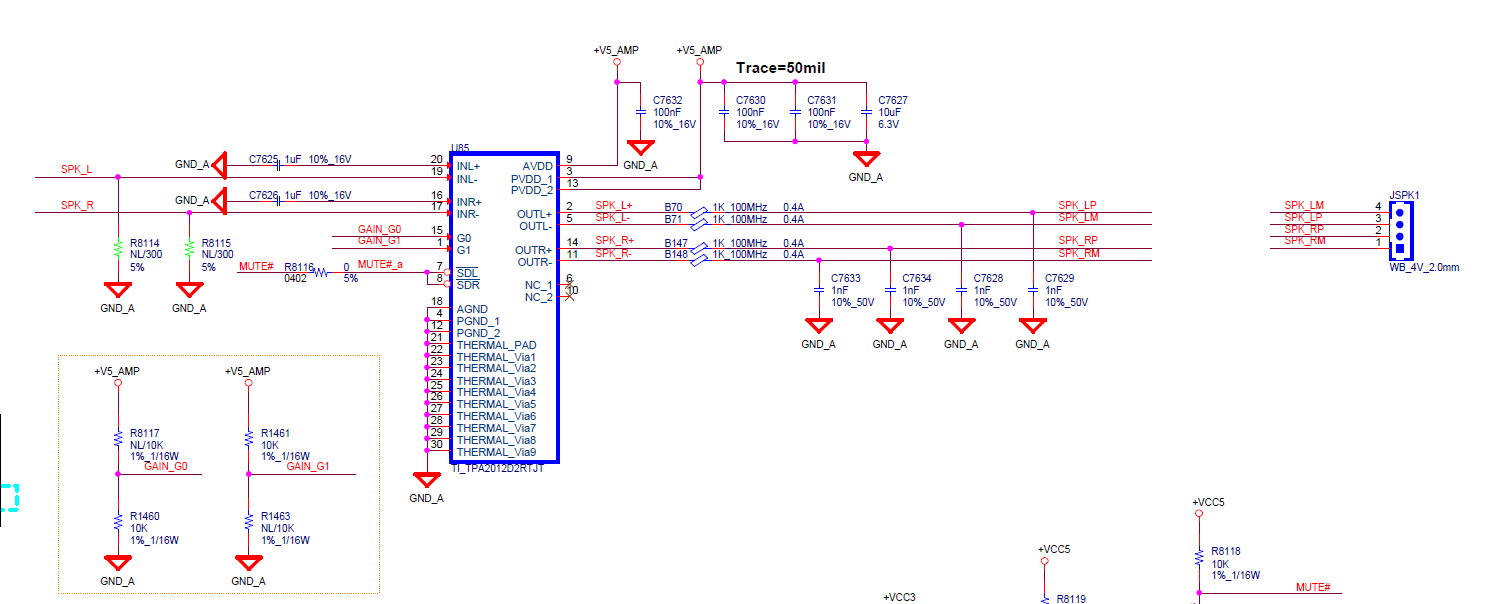Click the NC_1 pin label
This screenshot has width=1496, height=604.
(x=538, y=285)
